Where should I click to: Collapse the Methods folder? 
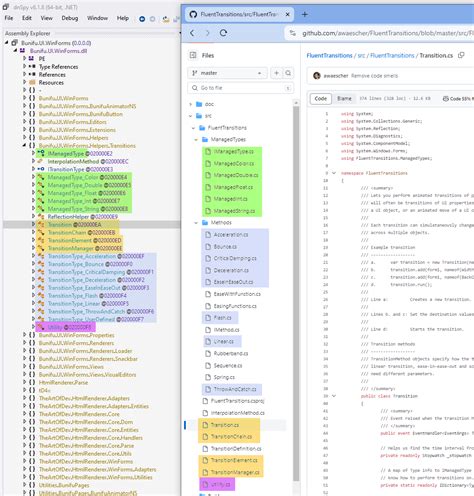point(196,223)
